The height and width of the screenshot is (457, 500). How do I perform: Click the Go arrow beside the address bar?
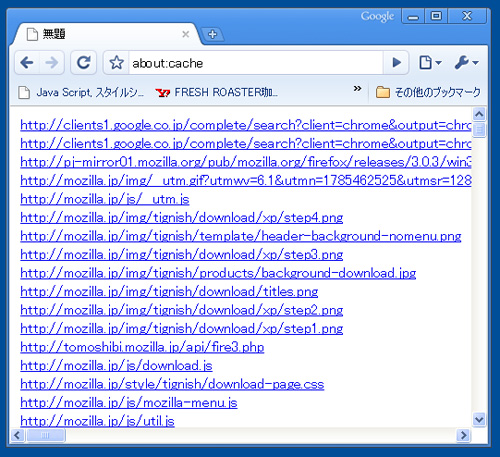point(396,63)
